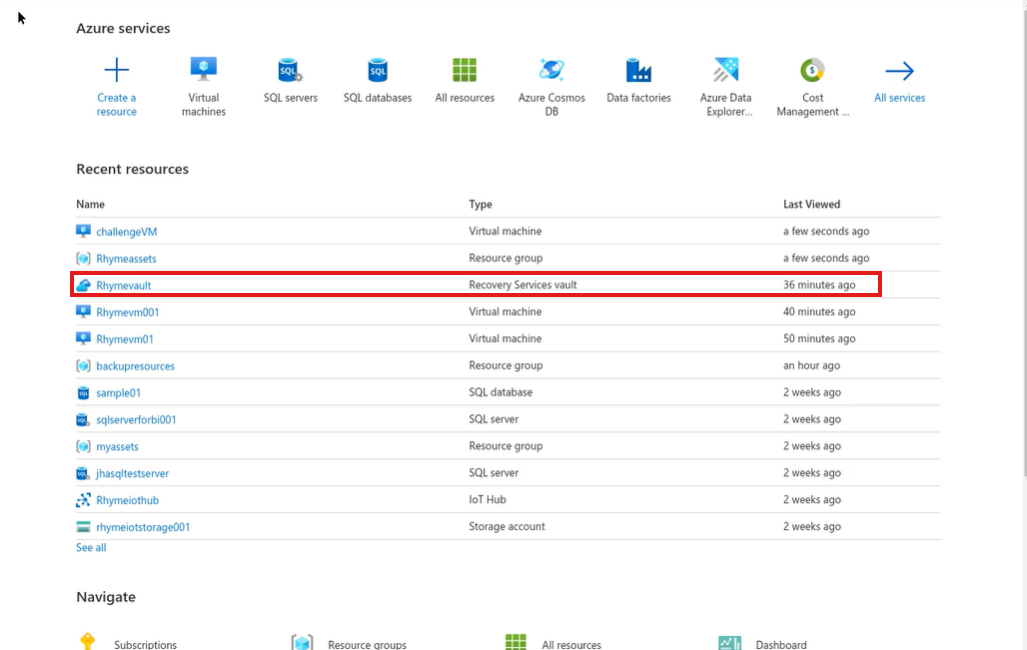The image size is (1027, 650).
Task: Open the backupresources link
Action: [x=136, y=366]
